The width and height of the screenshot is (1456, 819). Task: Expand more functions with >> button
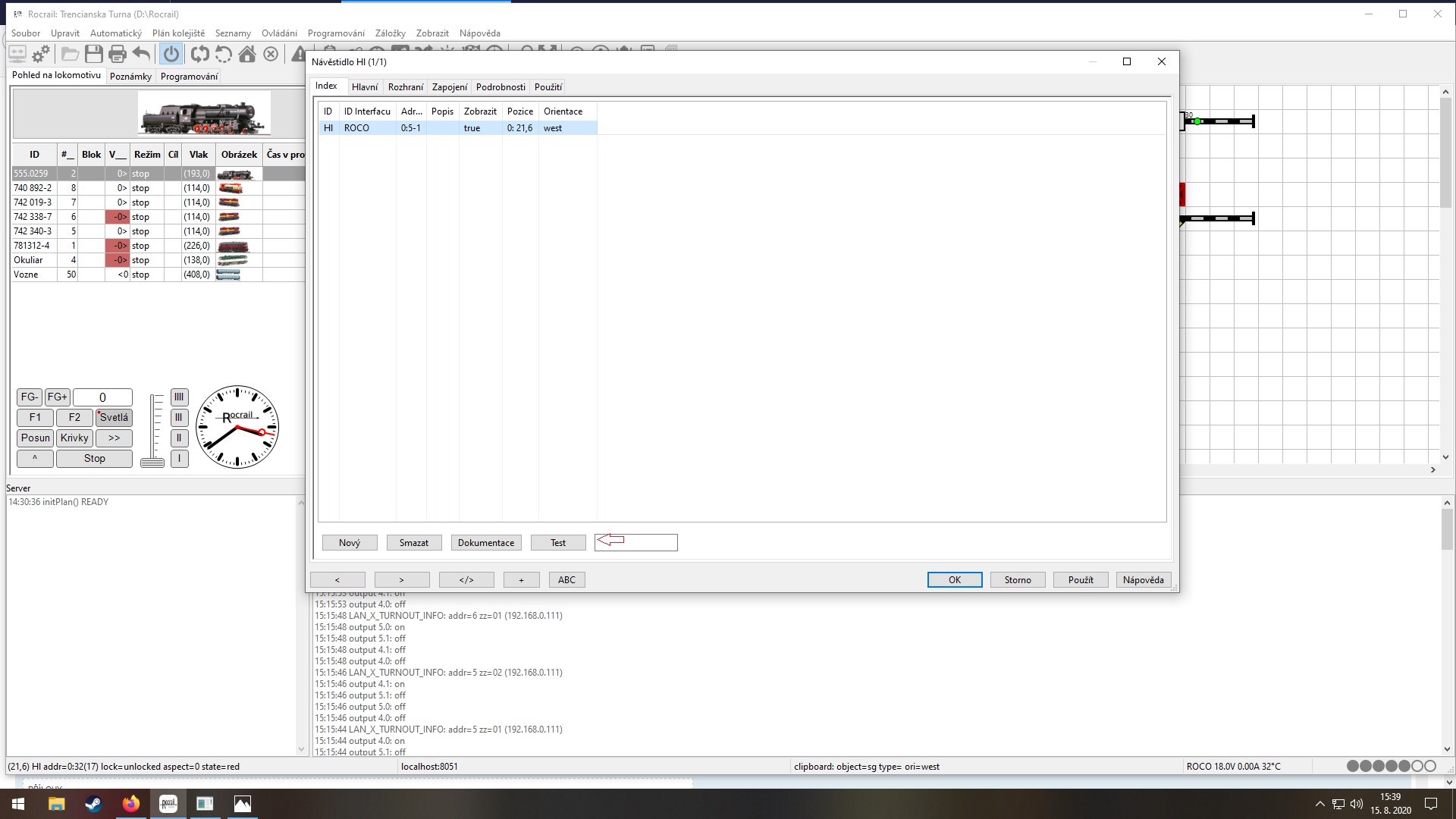(114, 438)
